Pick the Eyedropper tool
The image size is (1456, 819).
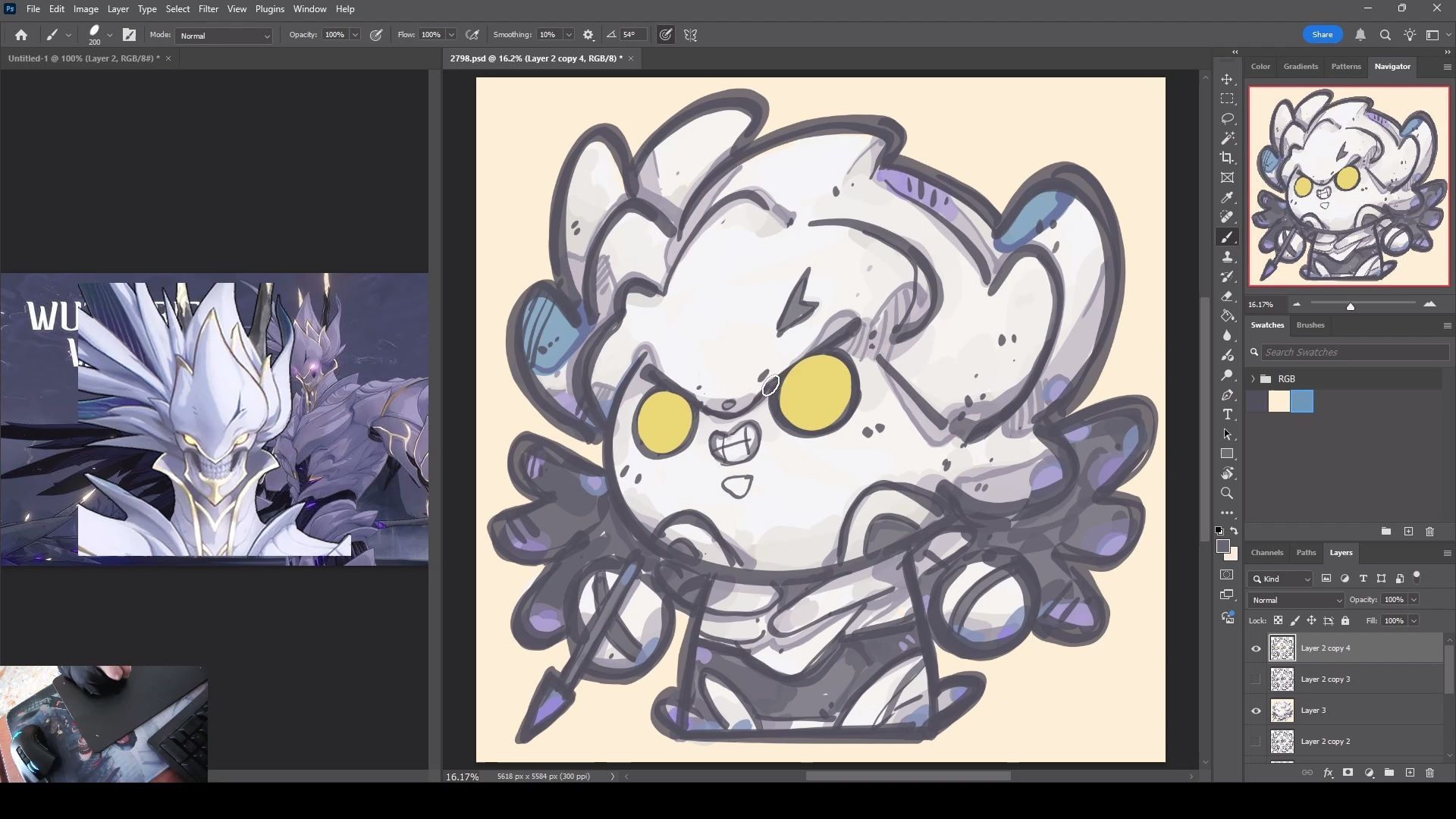(1227, 197)
